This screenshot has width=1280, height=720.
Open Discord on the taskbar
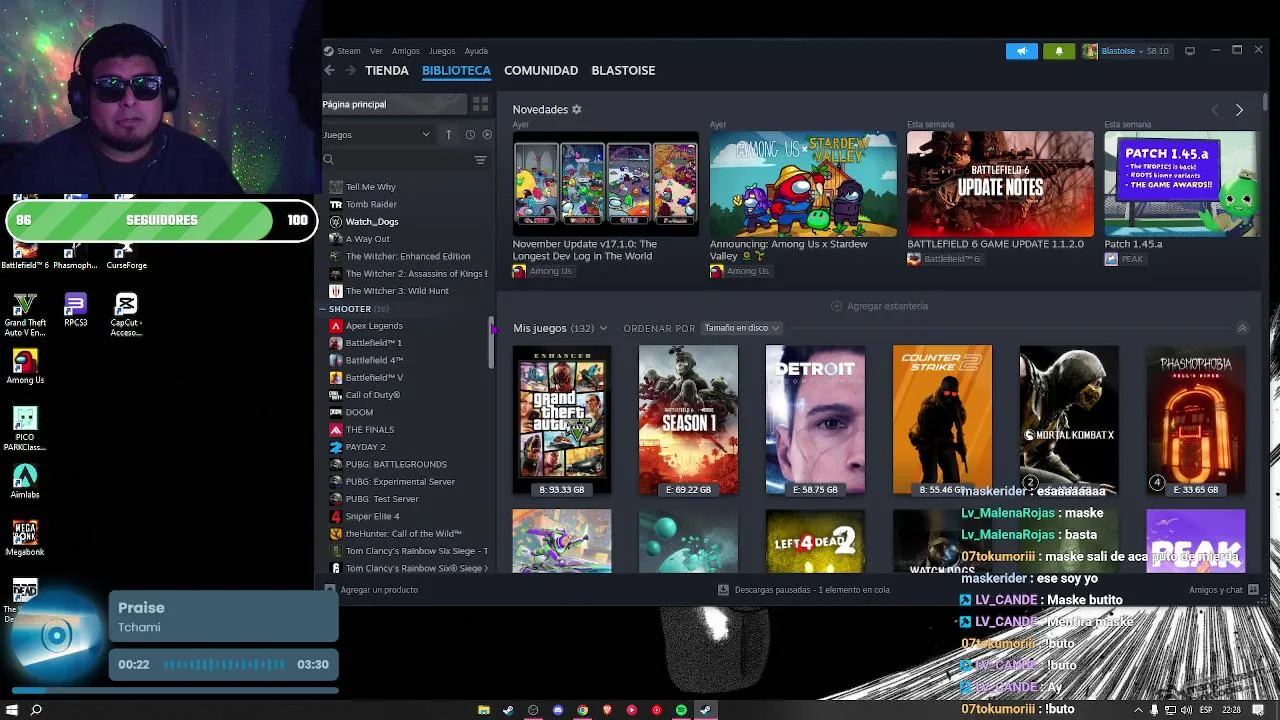coord(558,710)
